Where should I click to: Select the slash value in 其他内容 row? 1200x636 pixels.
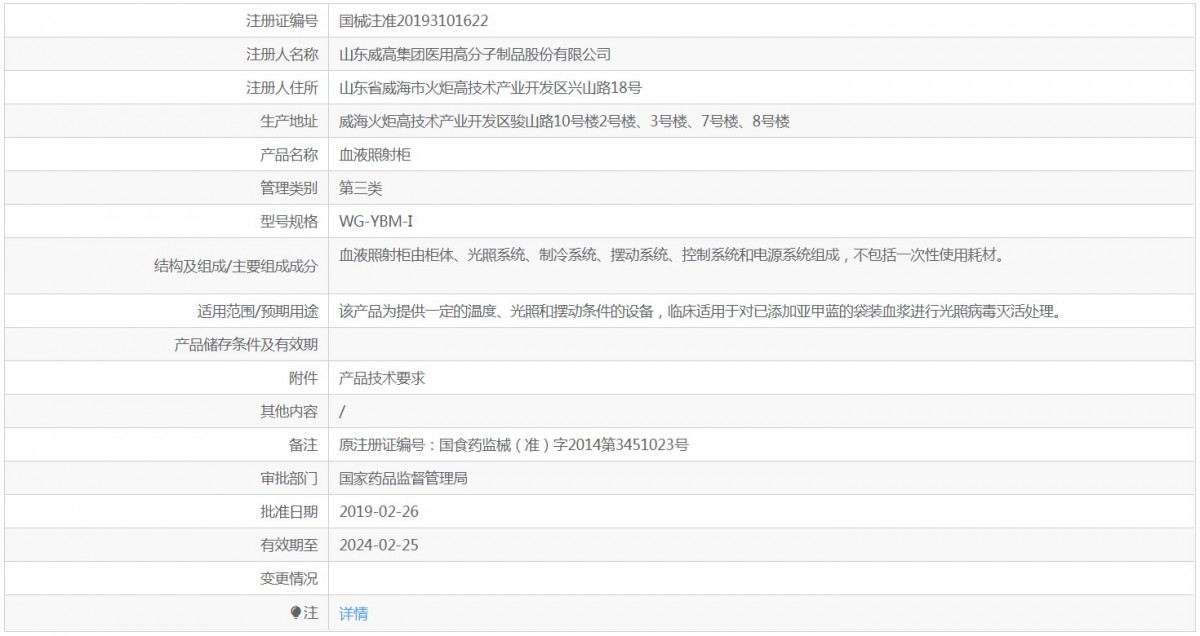343,411
